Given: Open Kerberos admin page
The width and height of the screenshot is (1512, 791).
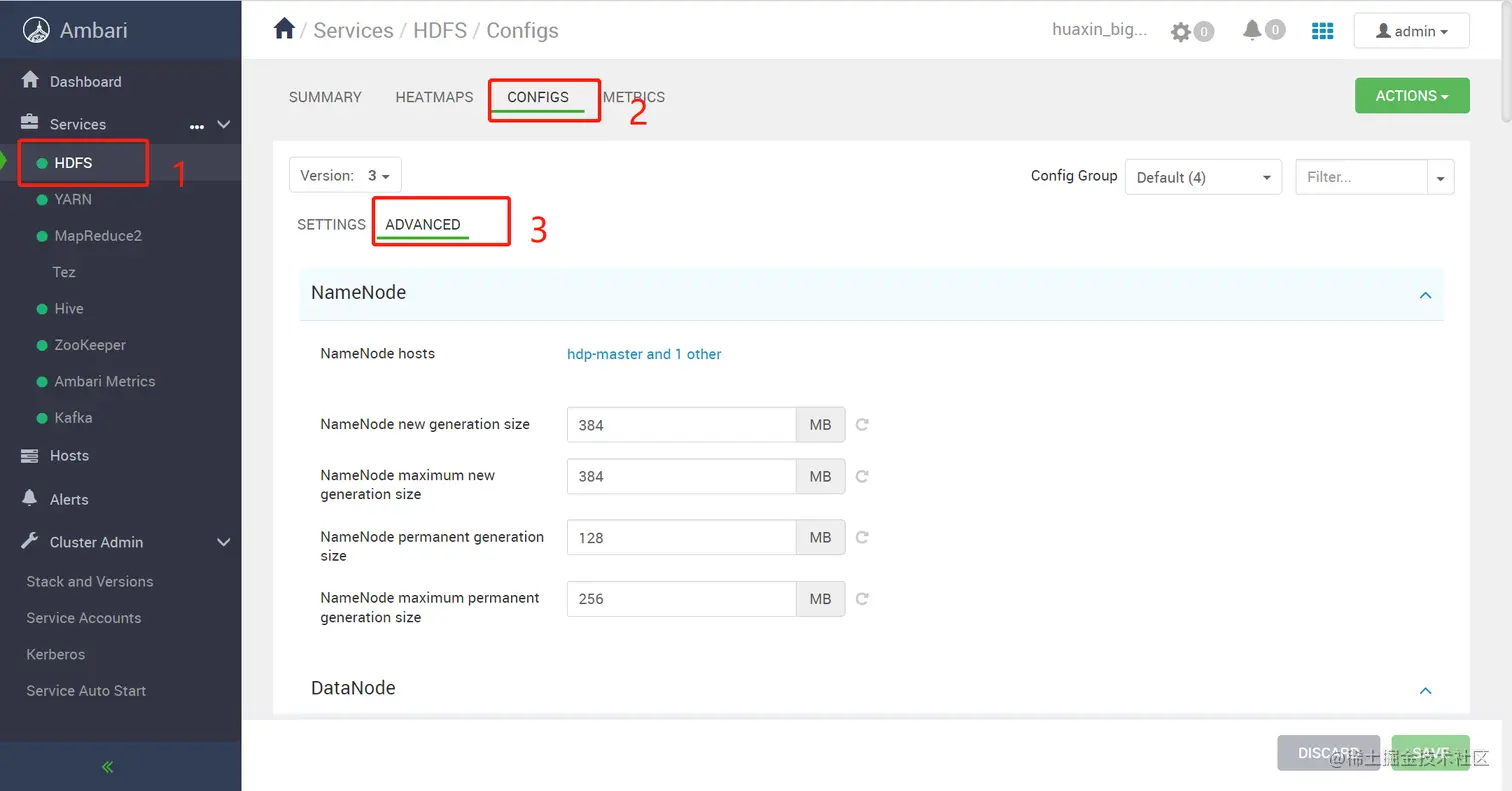Looking at the screenshot, I should (56, 654).
